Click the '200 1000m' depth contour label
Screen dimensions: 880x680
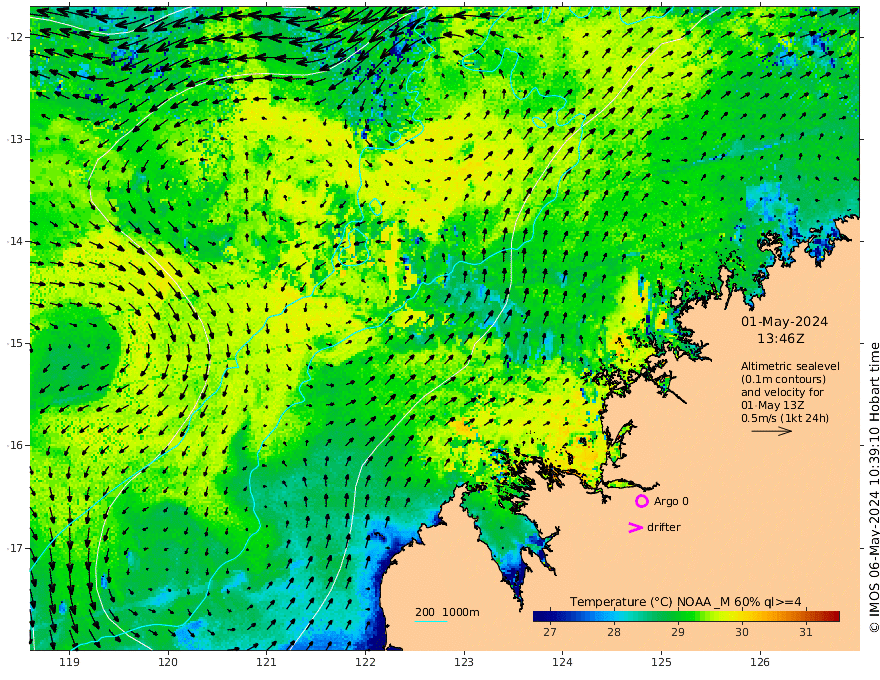[447, 612]
